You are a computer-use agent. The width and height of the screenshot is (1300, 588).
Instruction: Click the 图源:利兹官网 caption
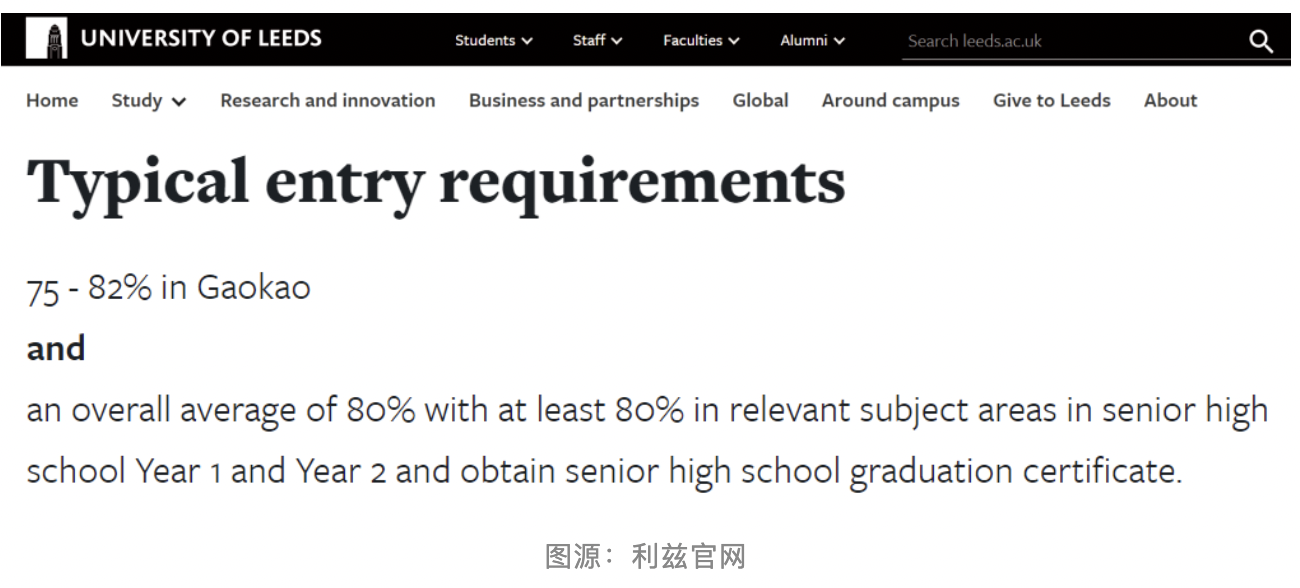645,556
